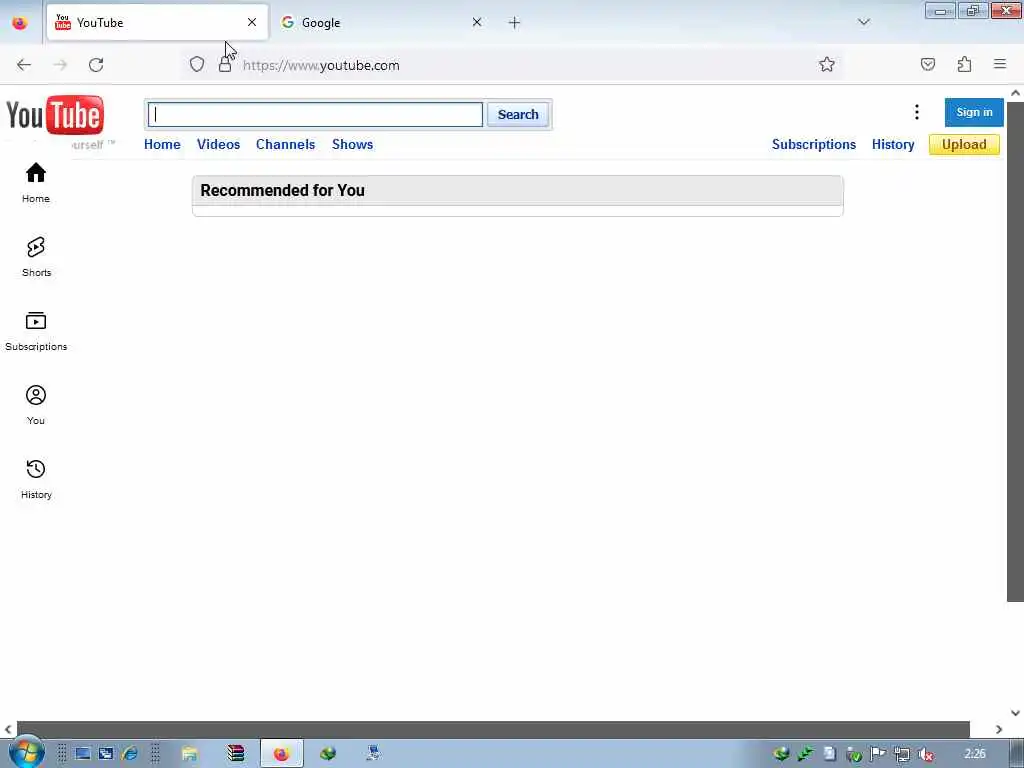This screenshot has height=768, width=1024.
Task: Click the network tray icon
Action: coord(902,754)
